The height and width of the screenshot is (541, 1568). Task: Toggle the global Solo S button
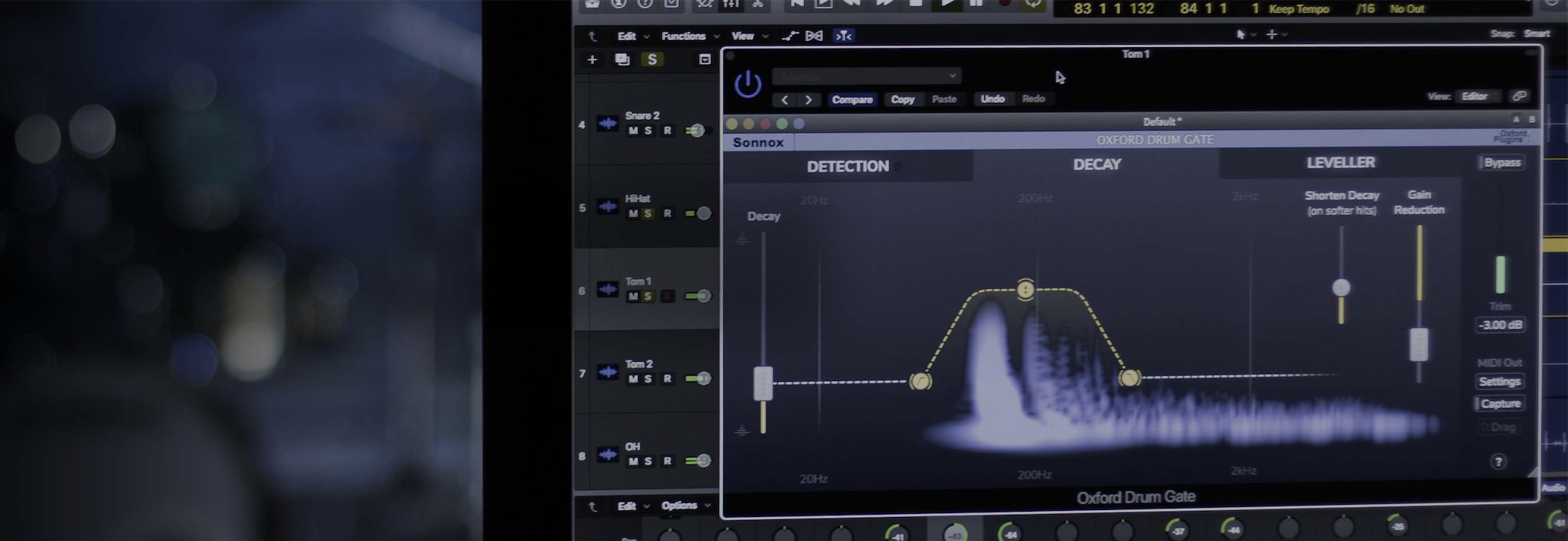(652, 60)
